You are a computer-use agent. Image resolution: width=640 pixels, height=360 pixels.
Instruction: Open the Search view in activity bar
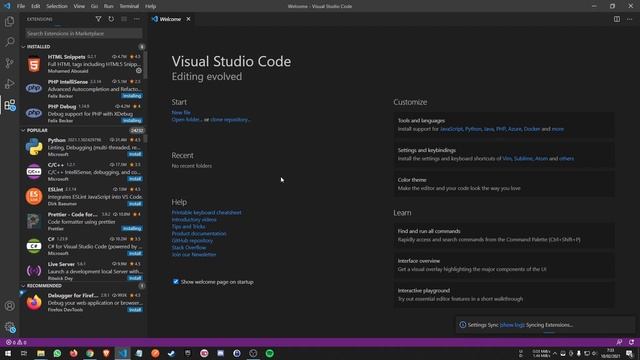click(x=9, y=42)
